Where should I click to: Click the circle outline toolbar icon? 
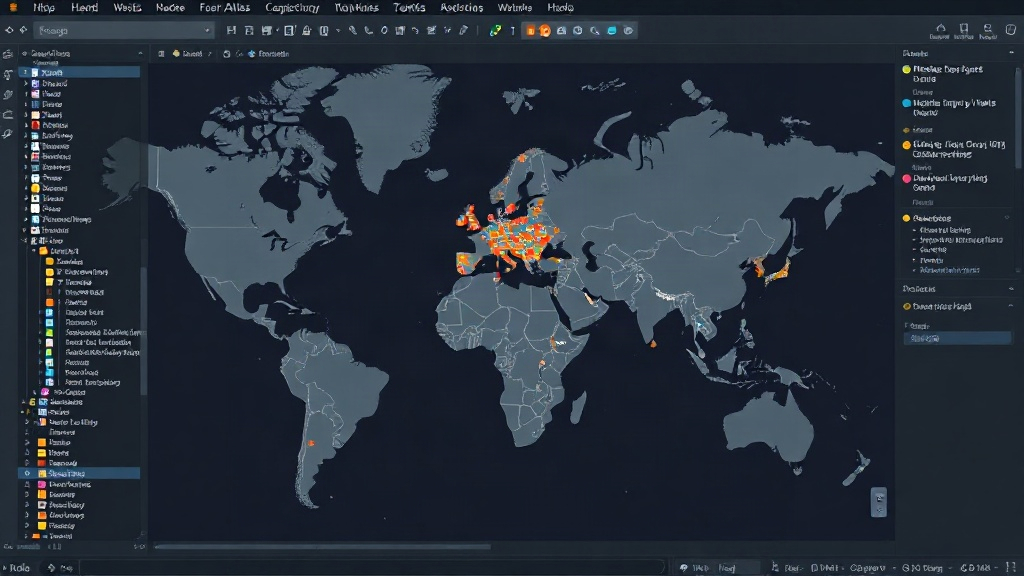384,31
